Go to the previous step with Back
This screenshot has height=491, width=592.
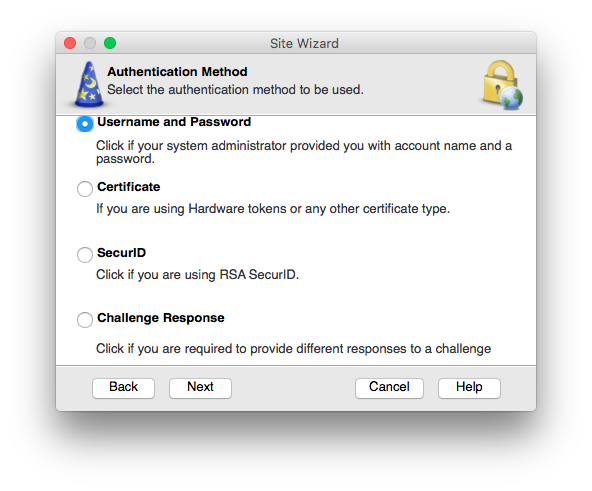pyautogui.click(x=123, y=388)
